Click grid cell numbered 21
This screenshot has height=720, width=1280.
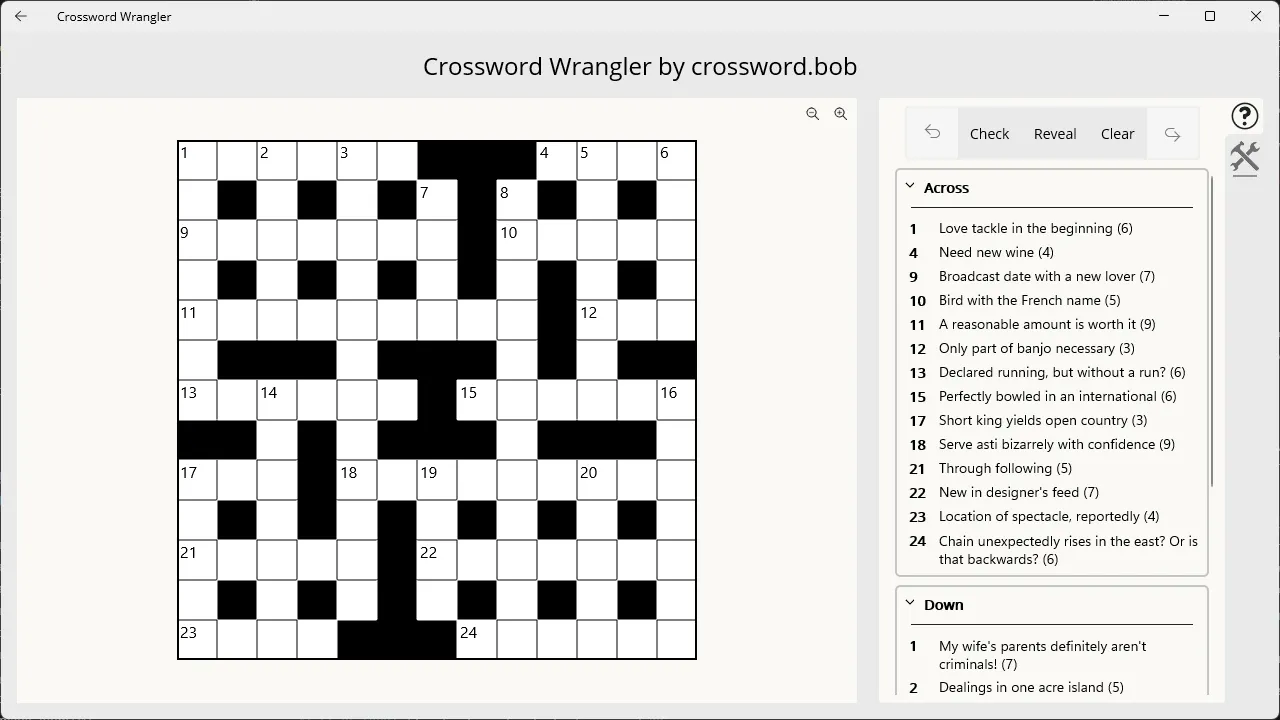pos(198,561)
